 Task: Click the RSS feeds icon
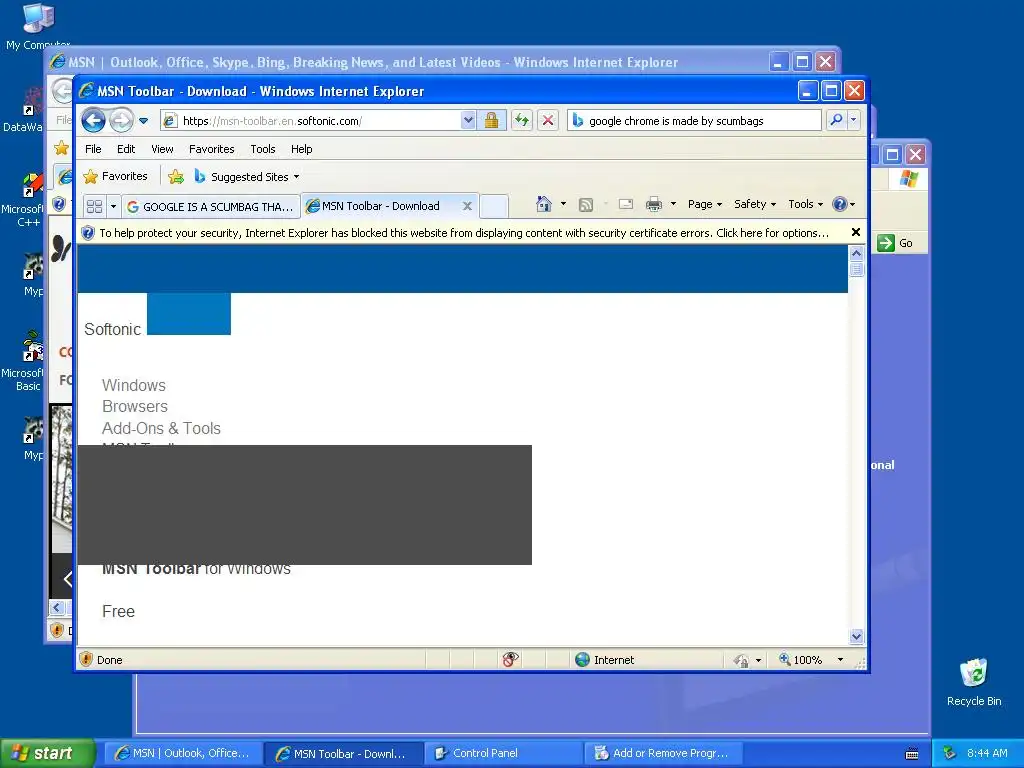(586, 204)
